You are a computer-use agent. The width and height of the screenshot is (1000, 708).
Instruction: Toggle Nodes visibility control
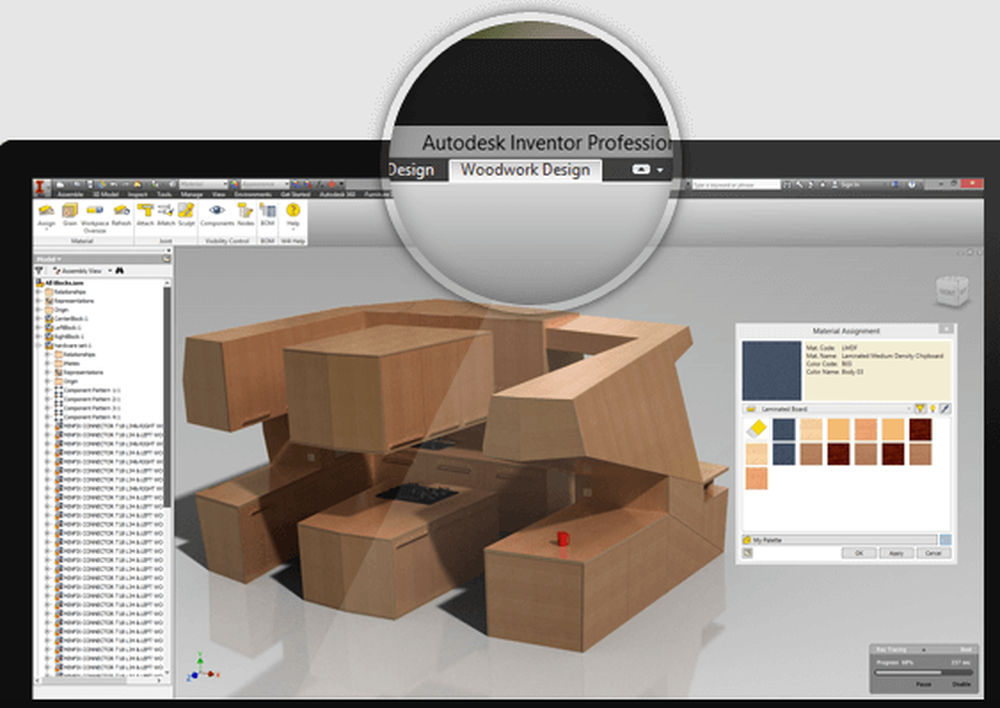[245, 214]
